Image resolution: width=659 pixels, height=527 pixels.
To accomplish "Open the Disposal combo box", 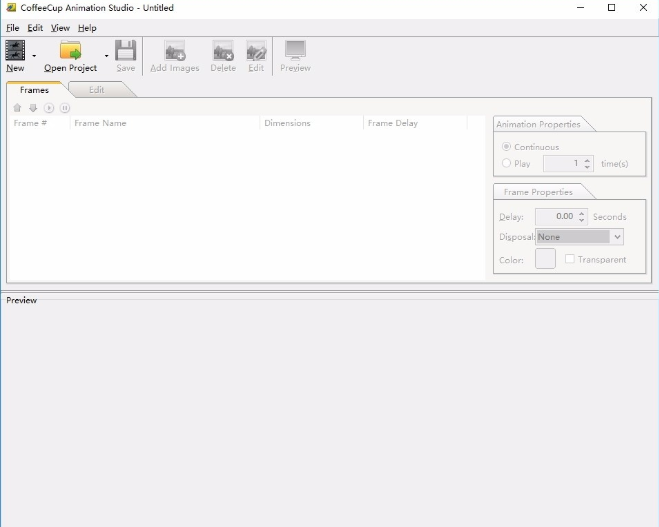I will click(x=579, y=237).
